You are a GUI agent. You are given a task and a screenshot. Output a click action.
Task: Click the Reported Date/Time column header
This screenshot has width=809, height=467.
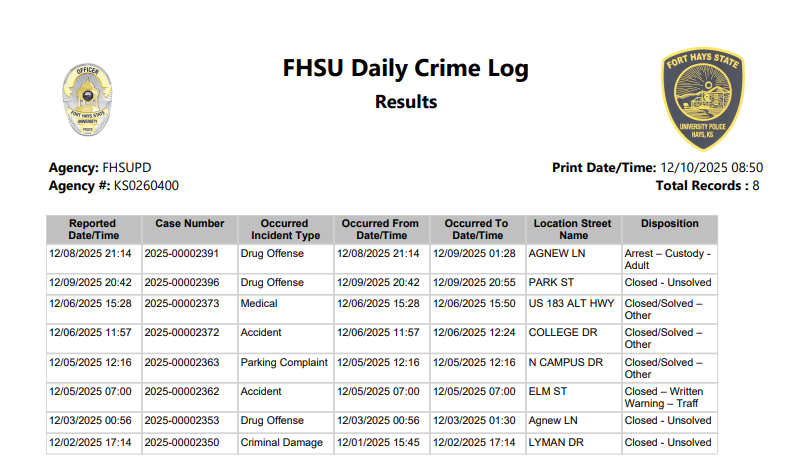(93, 229)
